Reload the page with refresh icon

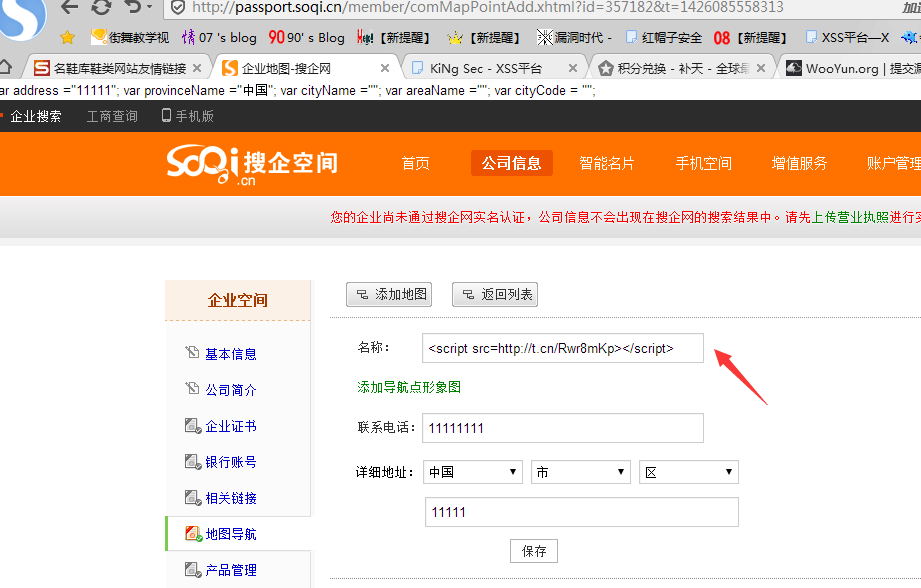point(101,7)
